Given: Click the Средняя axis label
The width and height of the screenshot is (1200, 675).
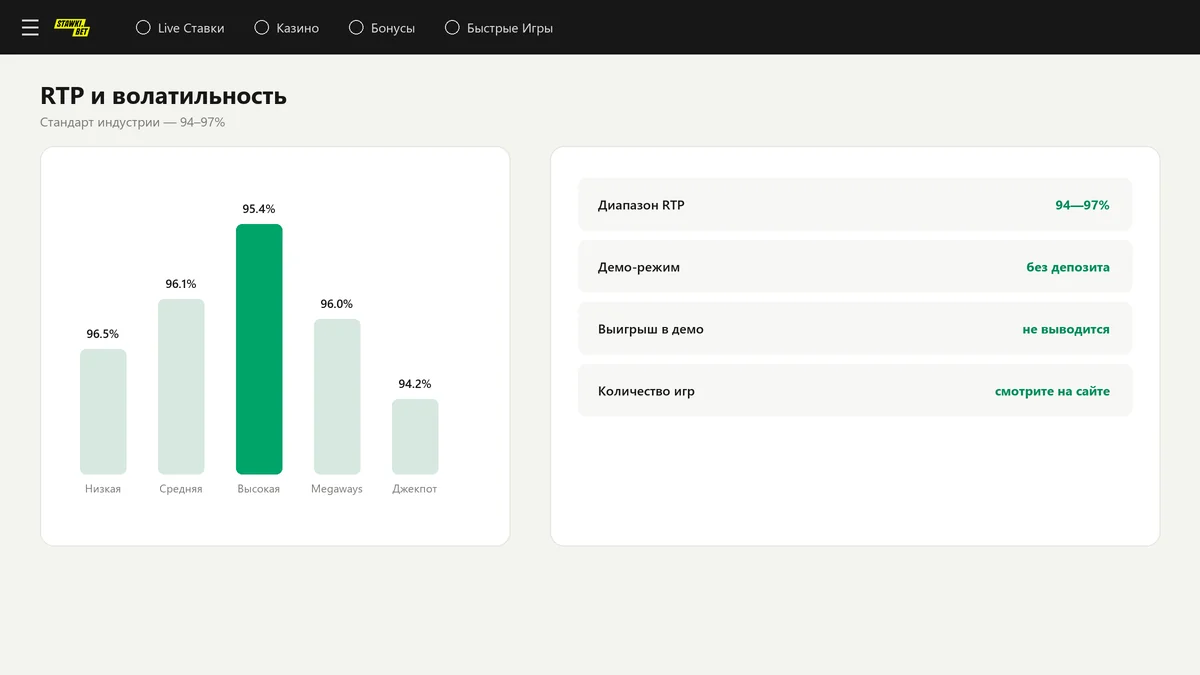Looking at the screenshot, I should [181, 489].
